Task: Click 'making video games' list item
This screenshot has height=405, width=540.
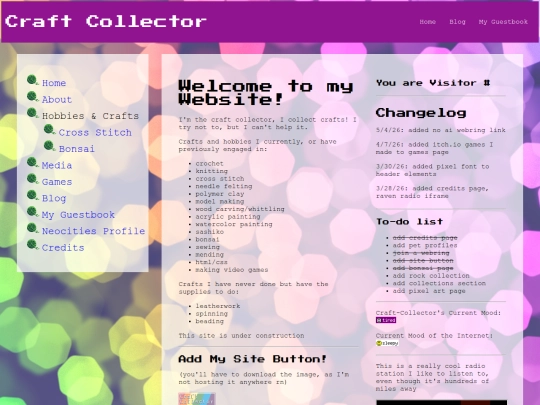Action: [232, 270]
